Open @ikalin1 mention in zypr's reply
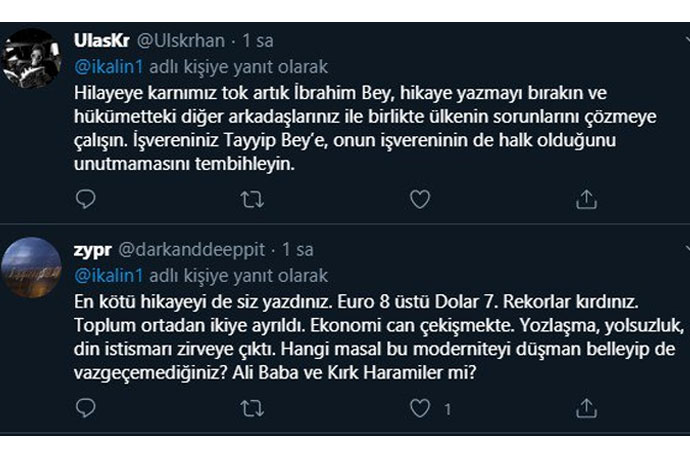Image resolution: width=690 pixels, height=450 pixels. tap(107, 274)
